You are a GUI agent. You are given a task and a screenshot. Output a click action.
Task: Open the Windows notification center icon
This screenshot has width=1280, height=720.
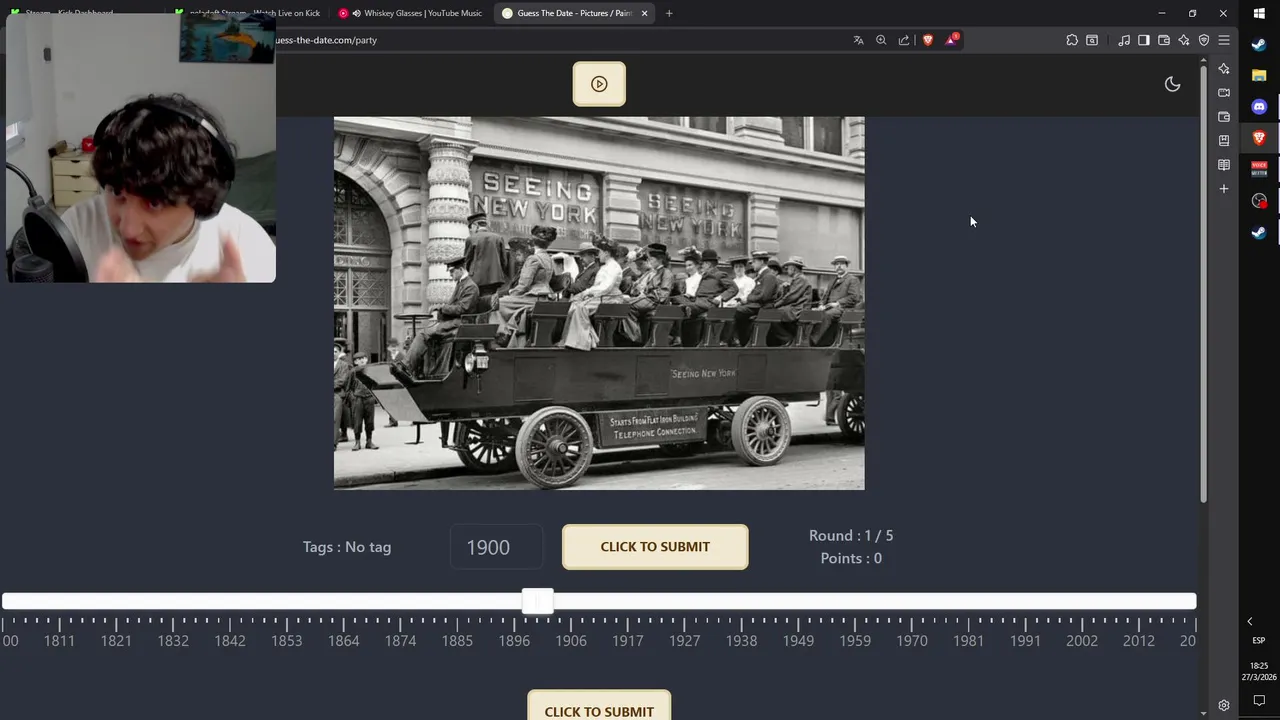pos(1259,701)
